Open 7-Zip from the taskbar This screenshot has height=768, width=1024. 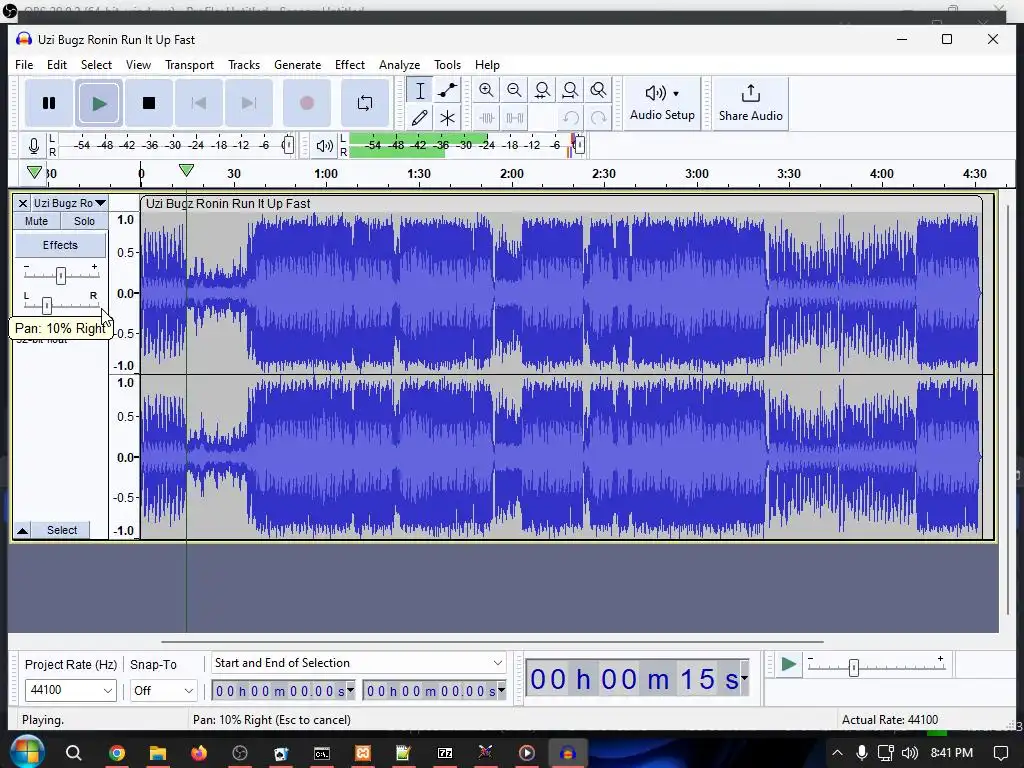445,753
